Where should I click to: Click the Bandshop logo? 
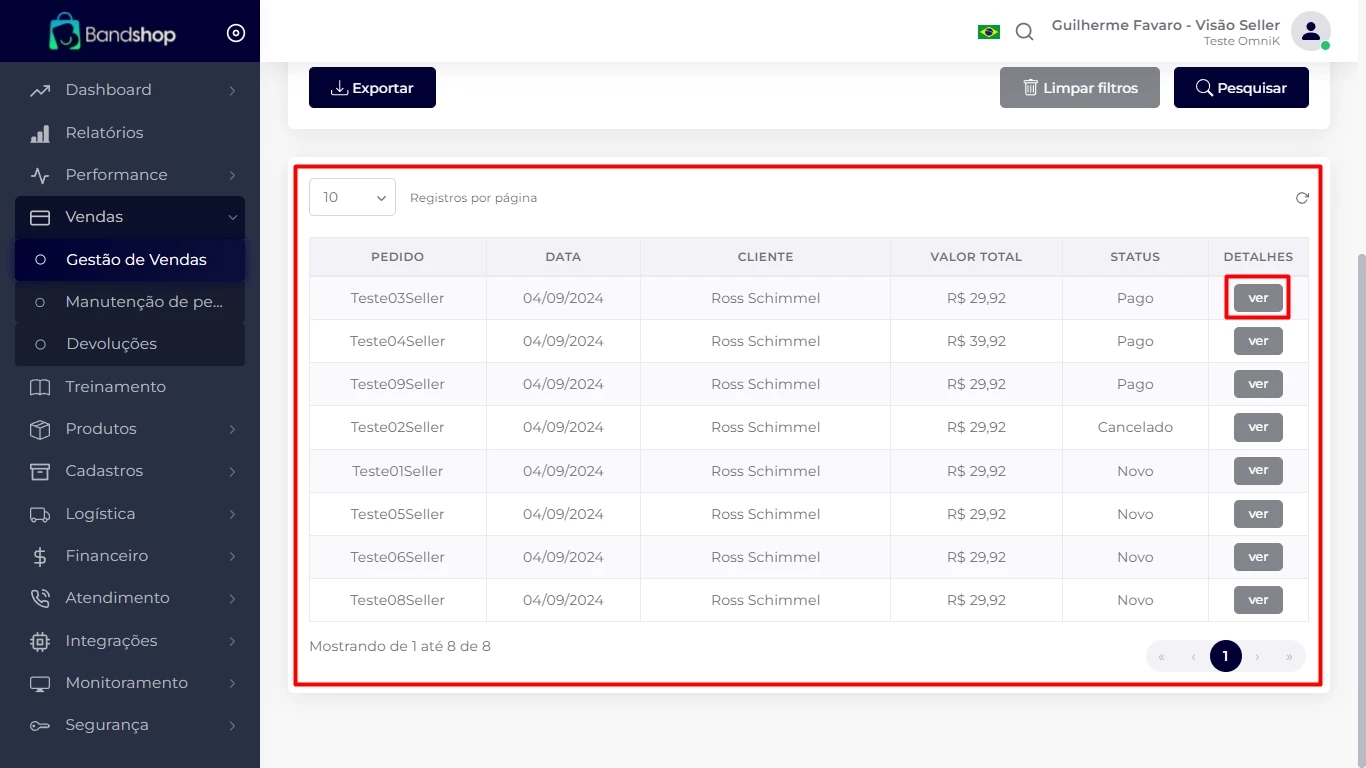click(112, 33)
